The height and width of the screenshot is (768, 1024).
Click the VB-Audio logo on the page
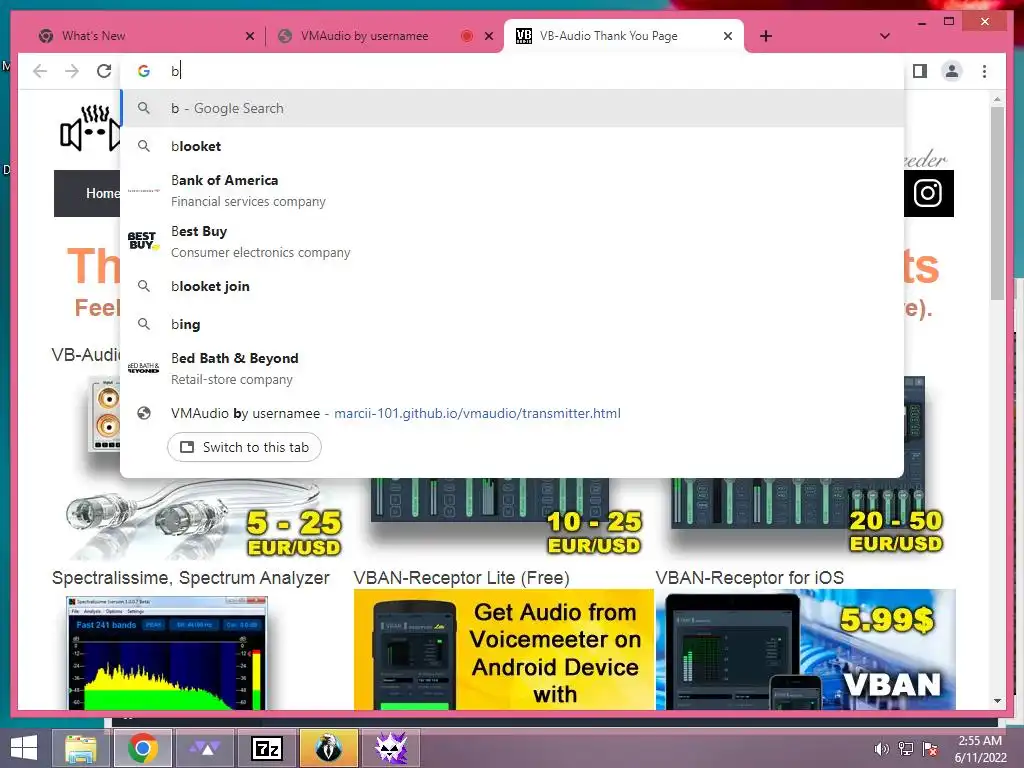[90, 128]
